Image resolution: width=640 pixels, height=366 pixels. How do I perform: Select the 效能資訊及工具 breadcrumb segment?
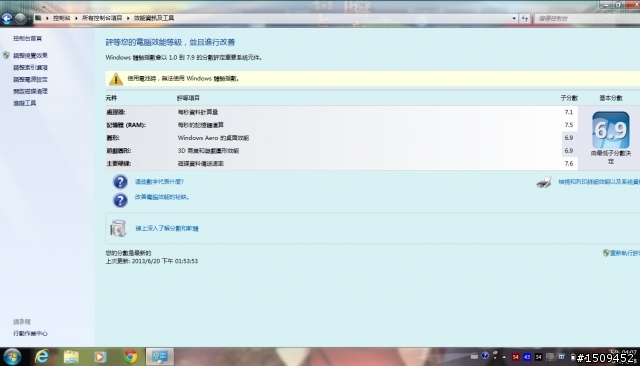pyautogui.click(x=154, y=18)
